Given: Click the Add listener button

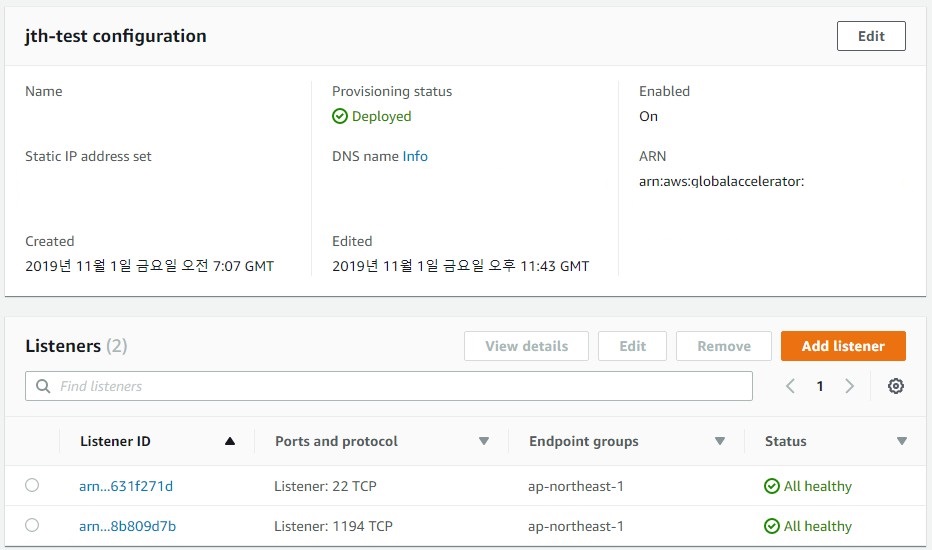Looking at the screenshot, I should [x=843, y=346].
